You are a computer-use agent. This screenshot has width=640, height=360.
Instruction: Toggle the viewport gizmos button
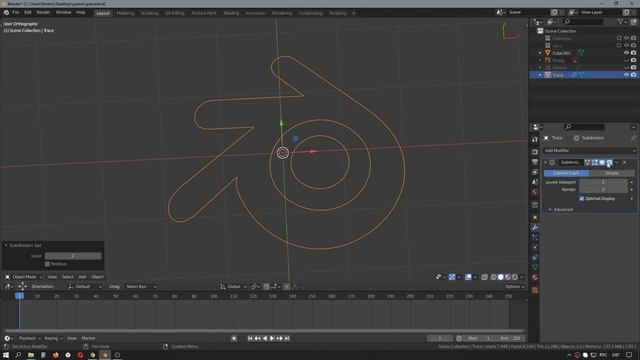click(x=452, y=277)
